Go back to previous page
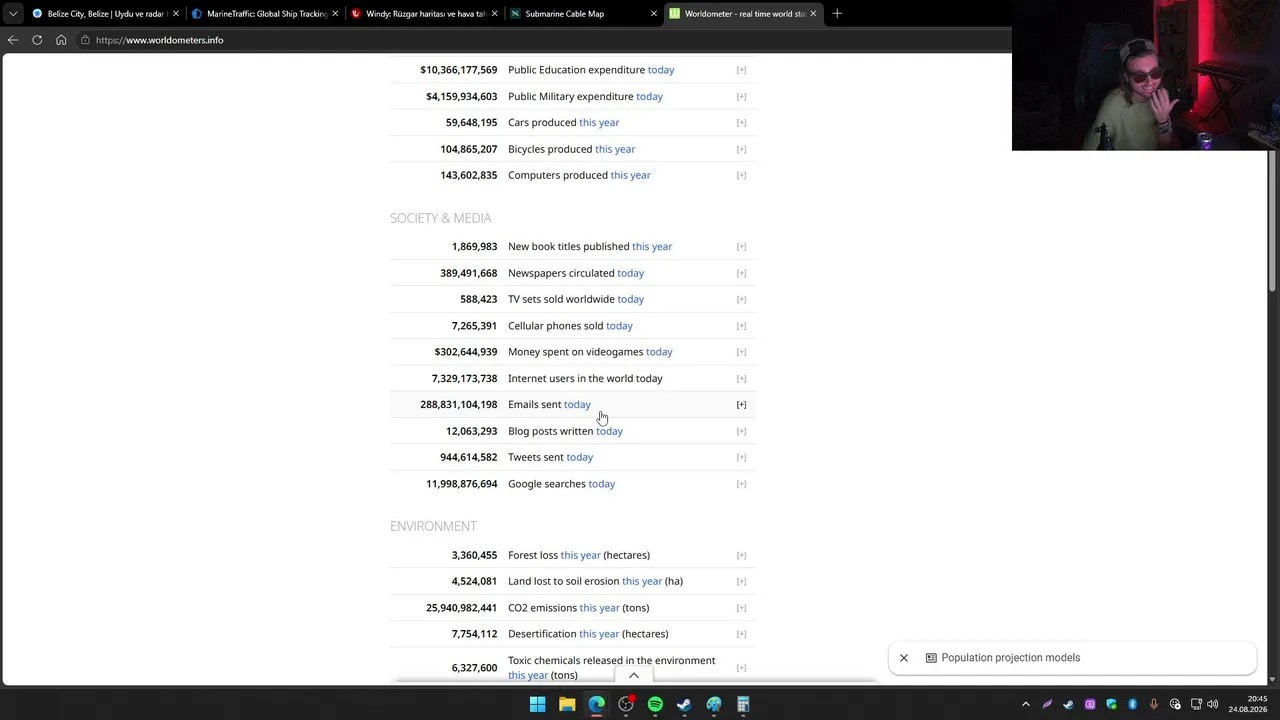1280x720 pixels. coord(13,40)
